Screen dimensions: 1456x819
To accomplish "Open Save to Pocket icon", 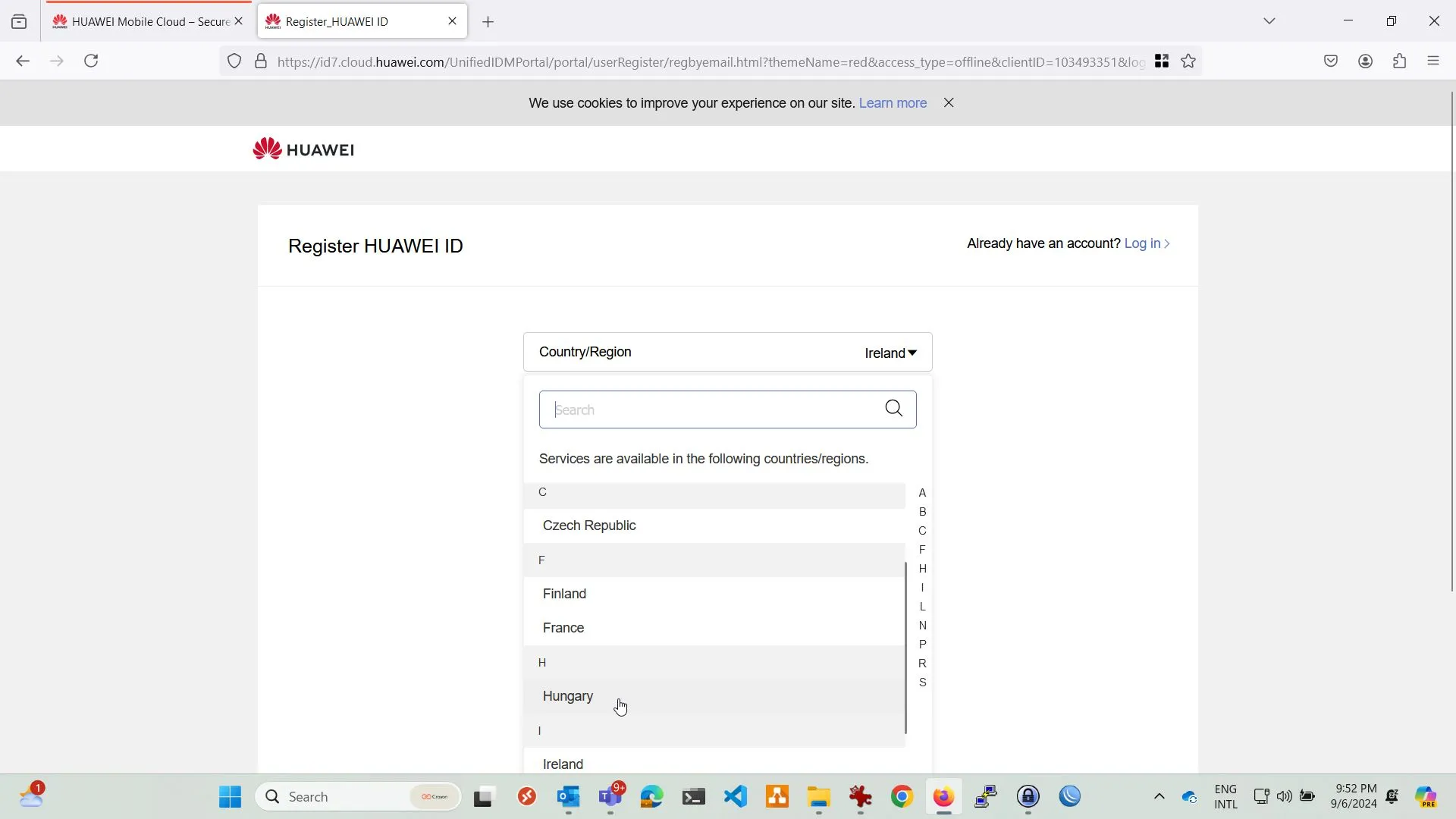I will click(x=1331, y=61).
